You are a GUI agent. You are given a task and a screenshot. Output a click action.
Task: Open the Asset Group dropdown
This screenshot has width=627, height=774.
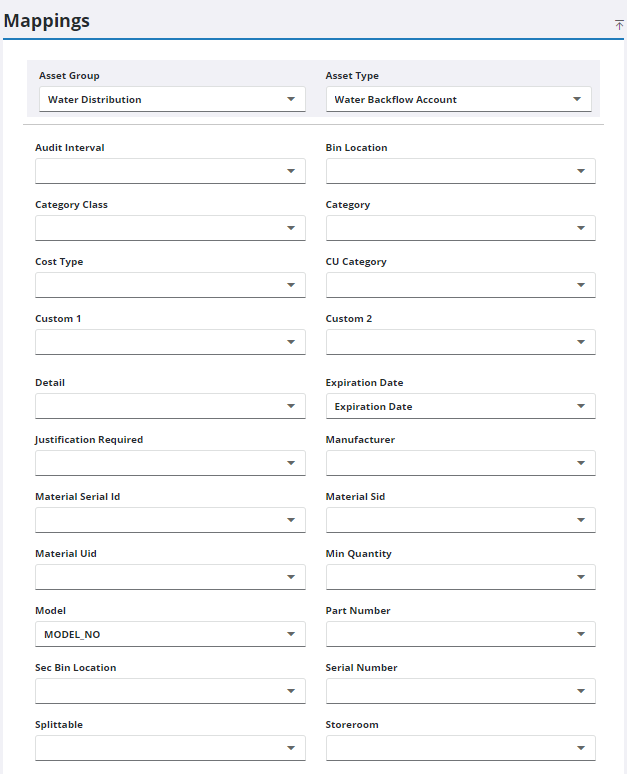[171, 100]
